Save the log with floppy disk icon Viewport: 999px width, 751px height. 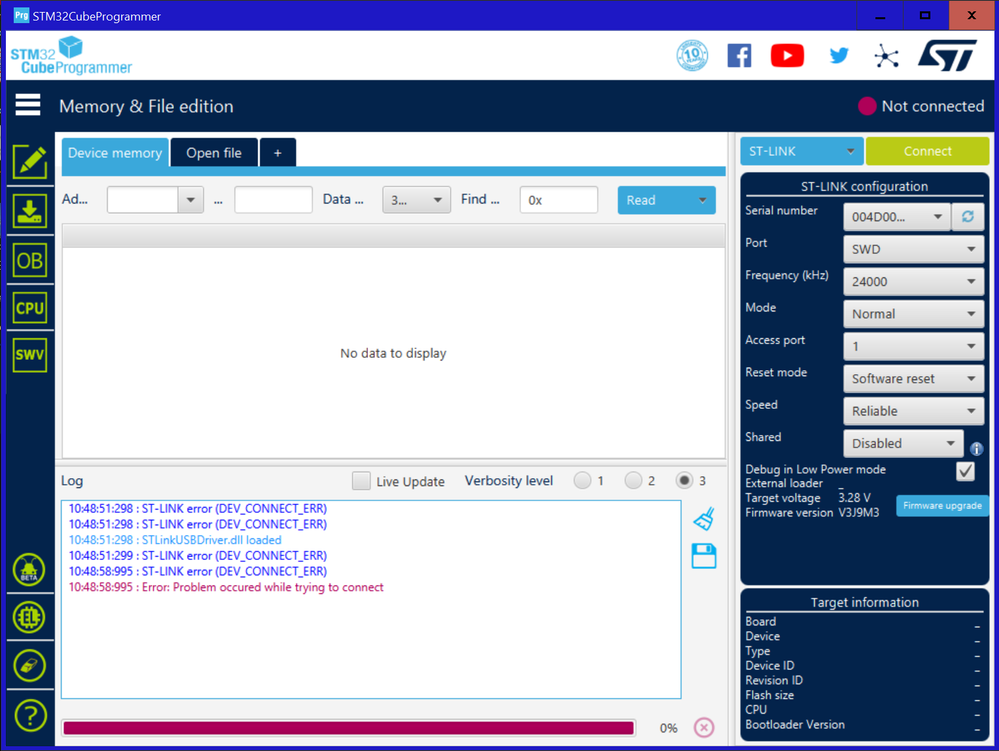pos(704,556)
